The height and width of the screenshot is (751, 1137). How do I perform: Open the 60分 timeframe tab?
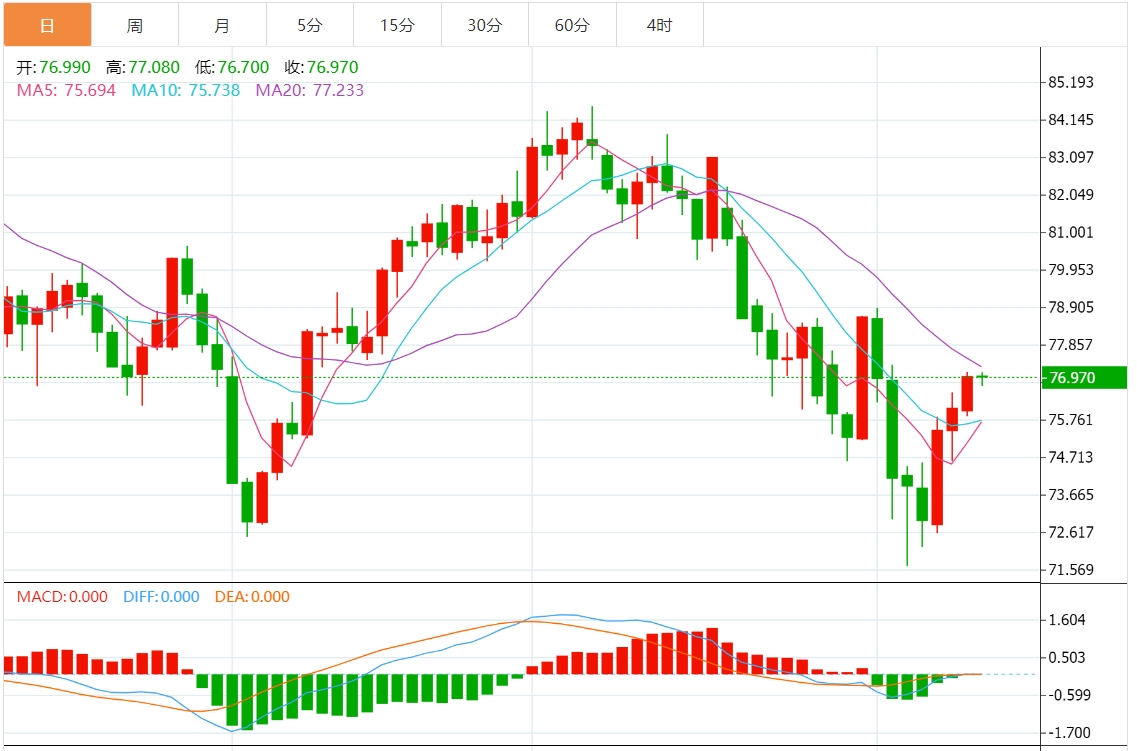[x=572, y=25]
